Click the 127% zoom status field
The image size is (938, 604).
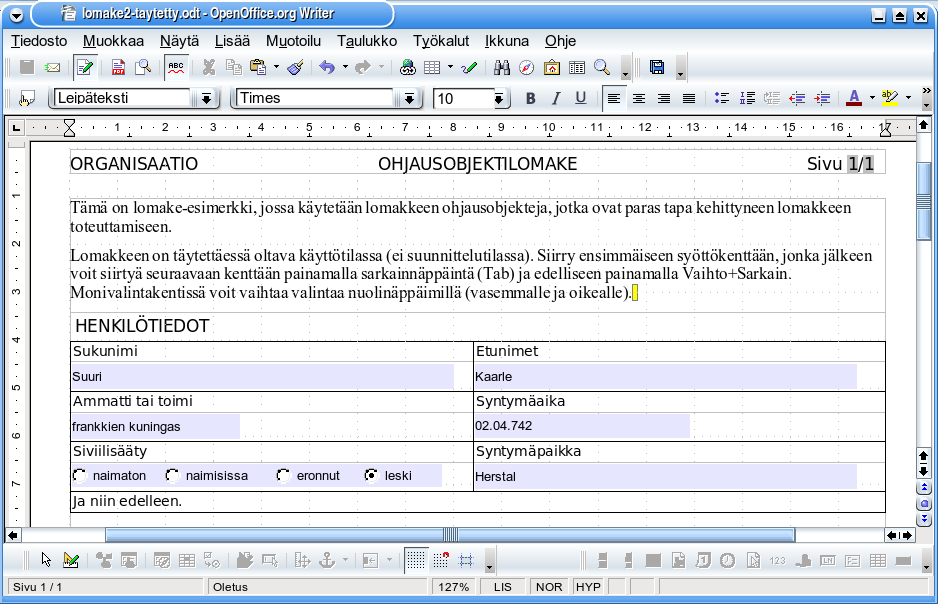coord(453,587)
